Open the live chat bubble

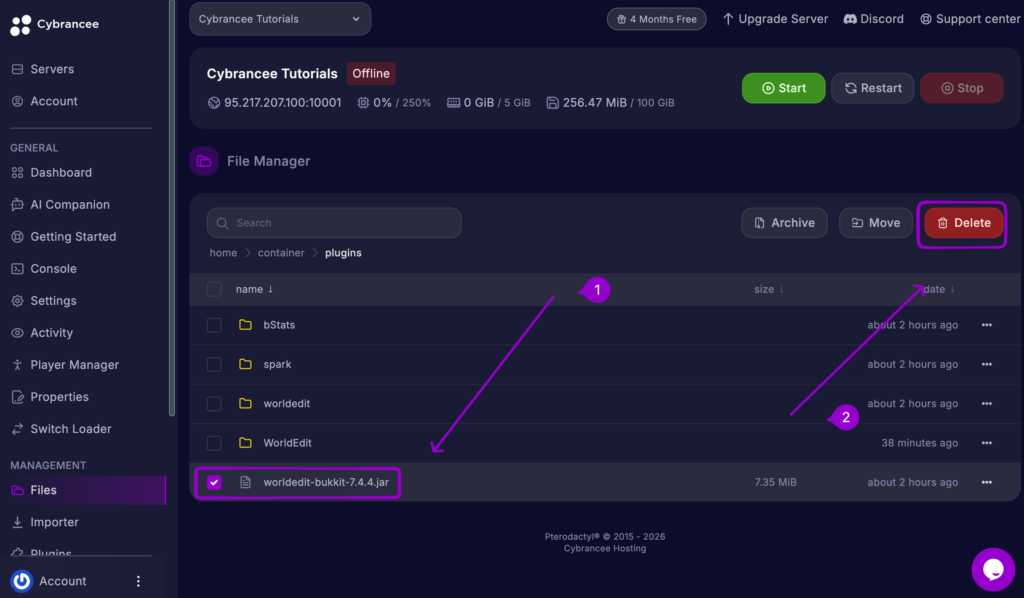pyautogui.click(x=993, y=569)
